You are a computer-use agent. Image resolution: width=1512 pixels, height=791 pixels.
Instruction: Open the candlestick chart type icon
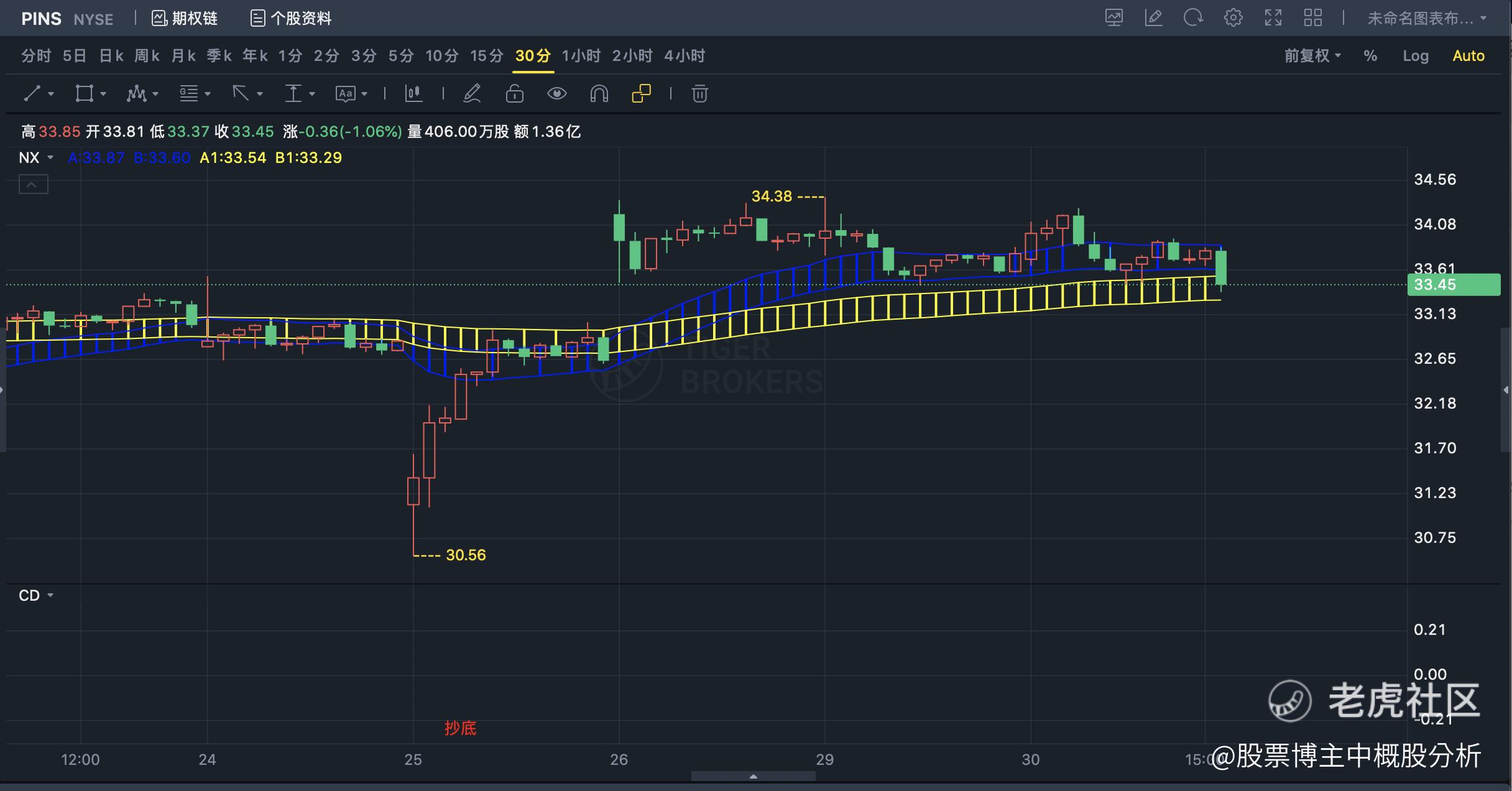(x=413, y=94)
